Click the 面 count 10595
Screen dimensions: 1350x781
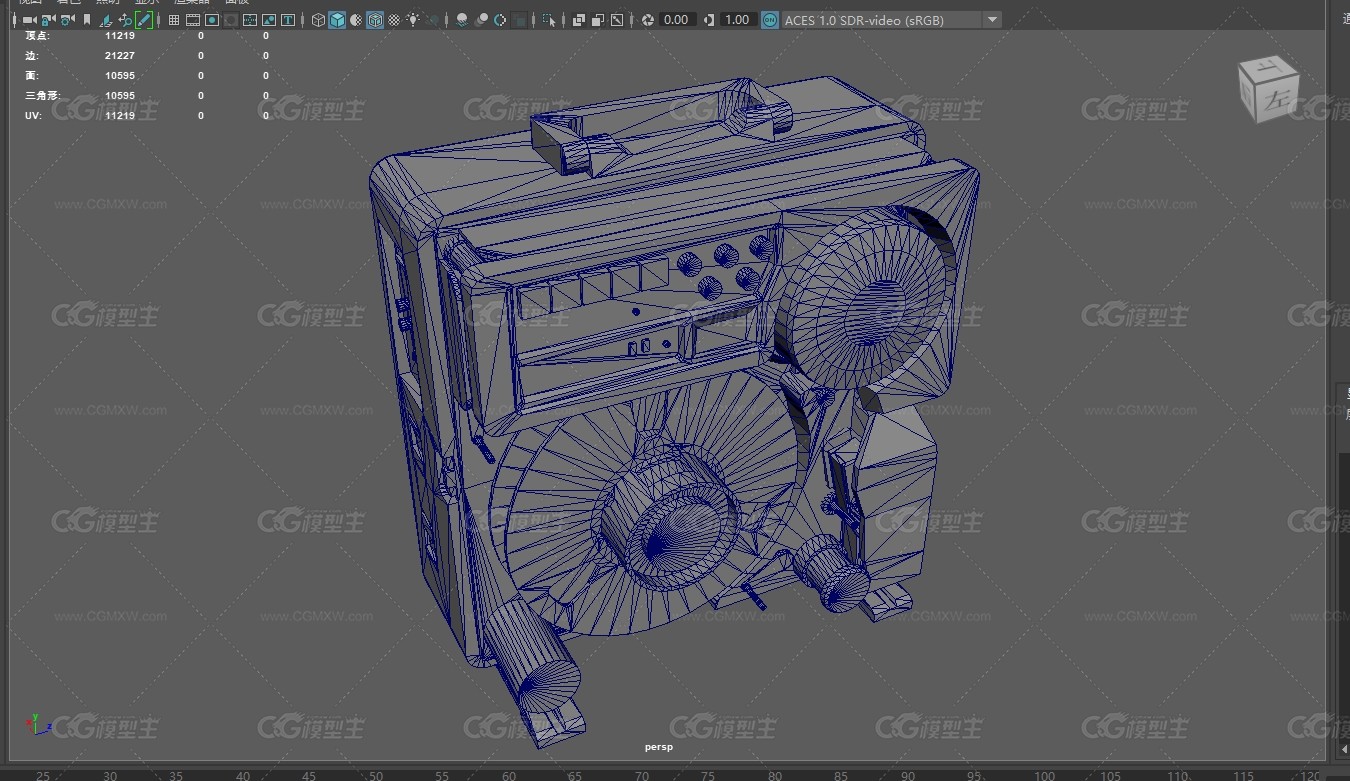(120, 76)
